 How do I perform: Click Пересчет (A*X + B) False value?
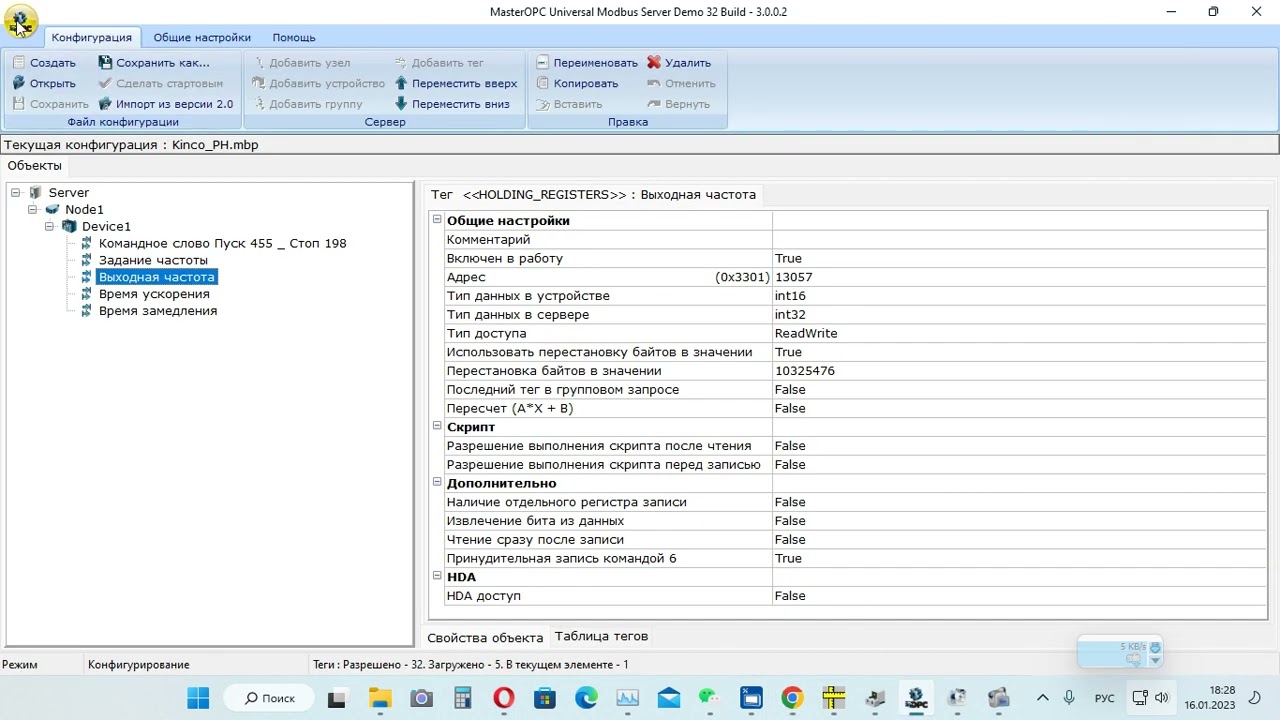(x=1019, y=408)
